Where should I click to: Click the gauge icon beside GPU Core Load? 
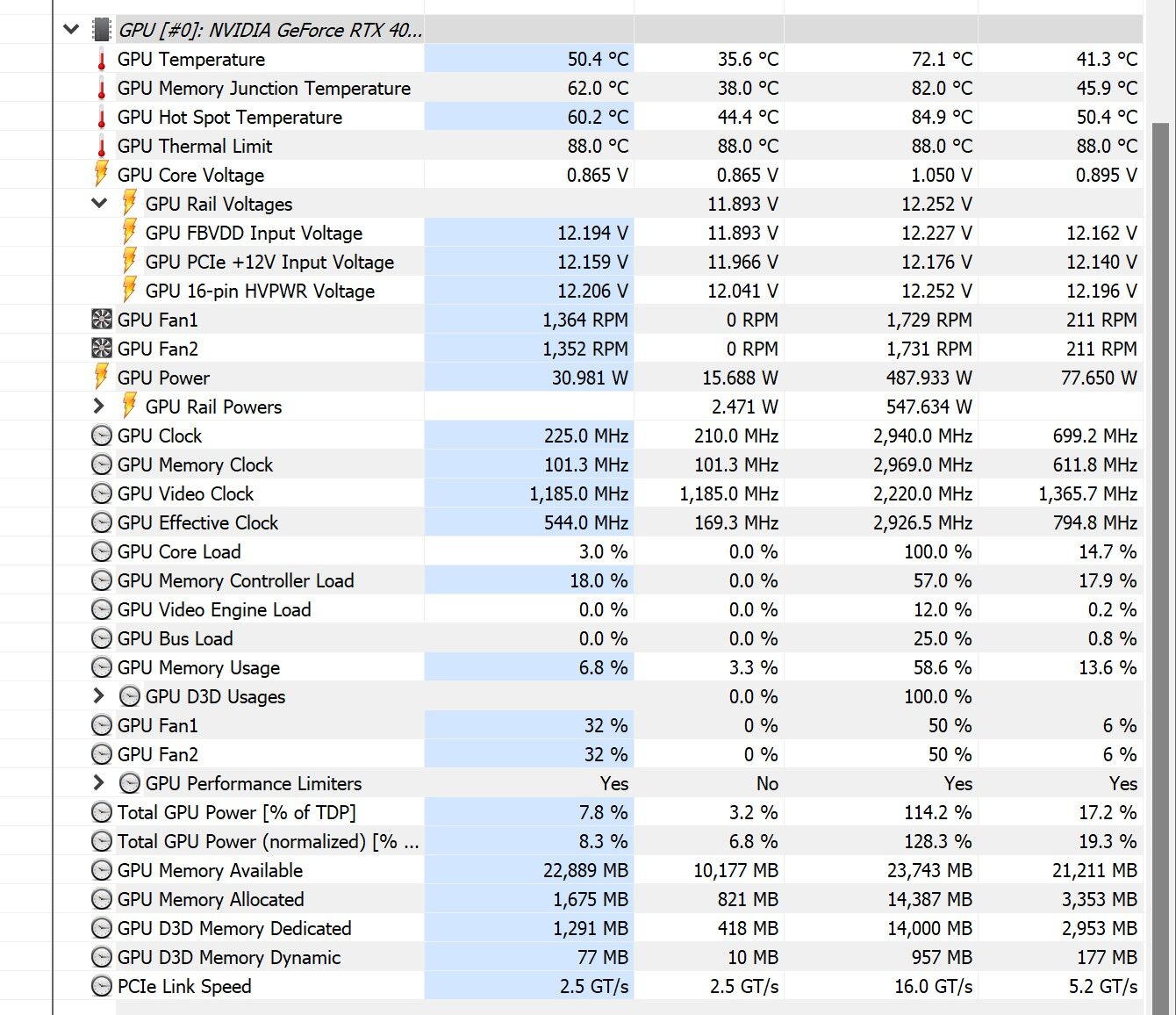coord(102,551)
